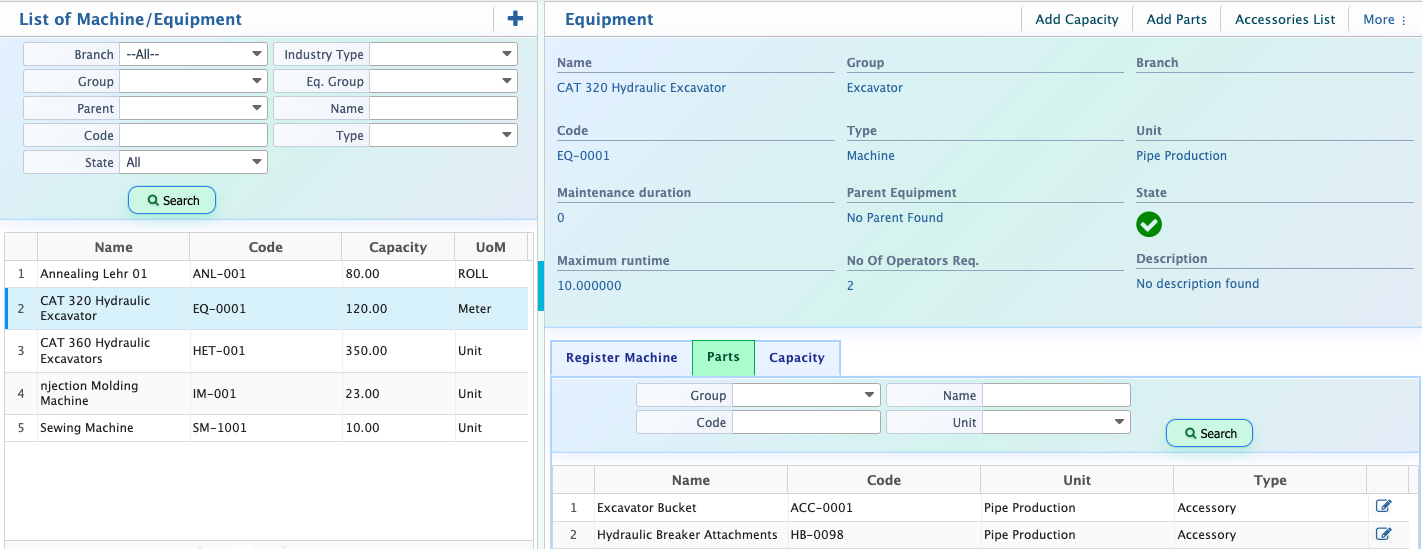This screenshot has width=1422, height=549.
Task: Click the equipment code value EQ-0001
Action: pos(583,156)
